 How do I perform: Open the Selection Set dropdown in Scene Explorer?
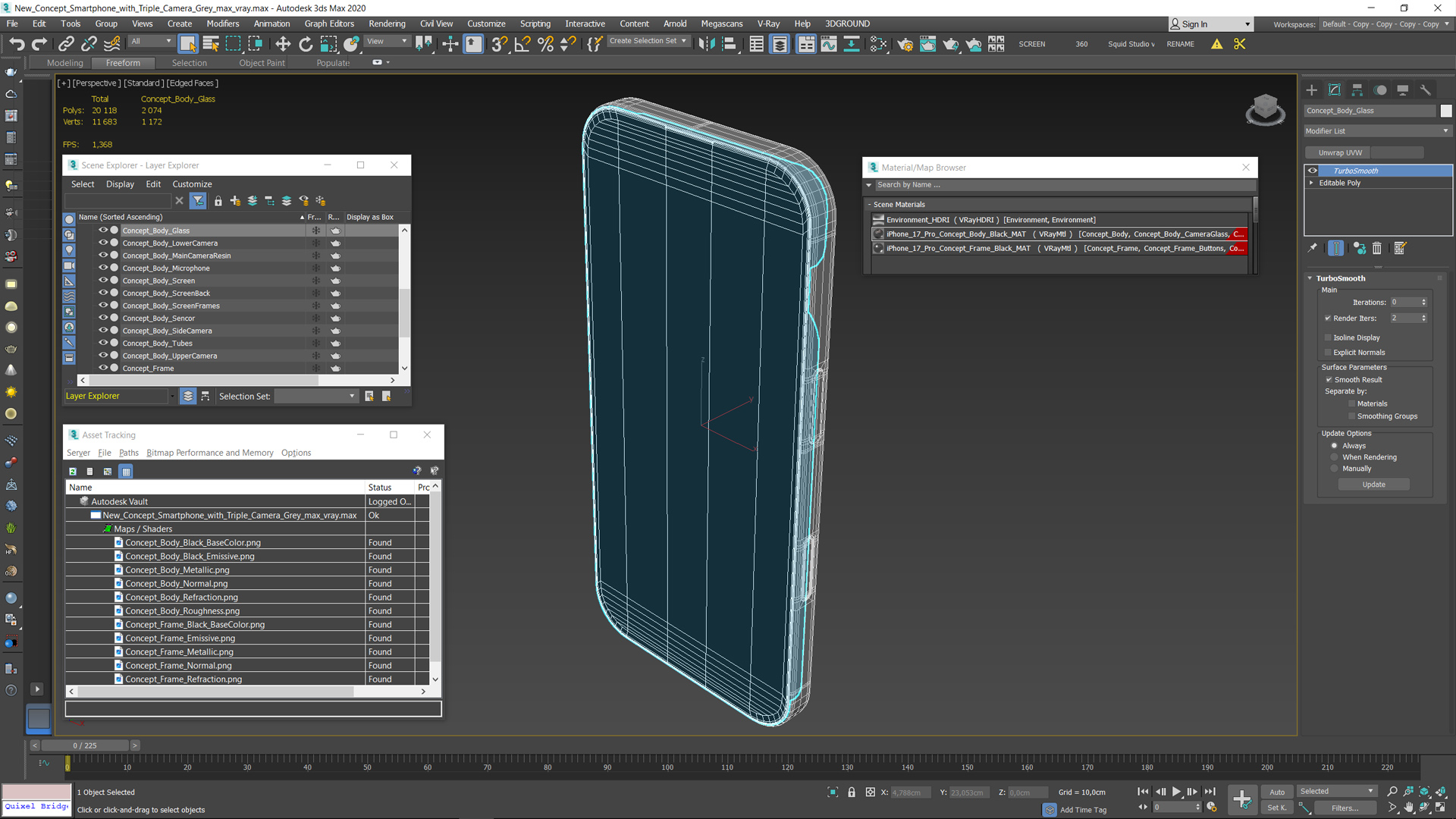(315, 396)
